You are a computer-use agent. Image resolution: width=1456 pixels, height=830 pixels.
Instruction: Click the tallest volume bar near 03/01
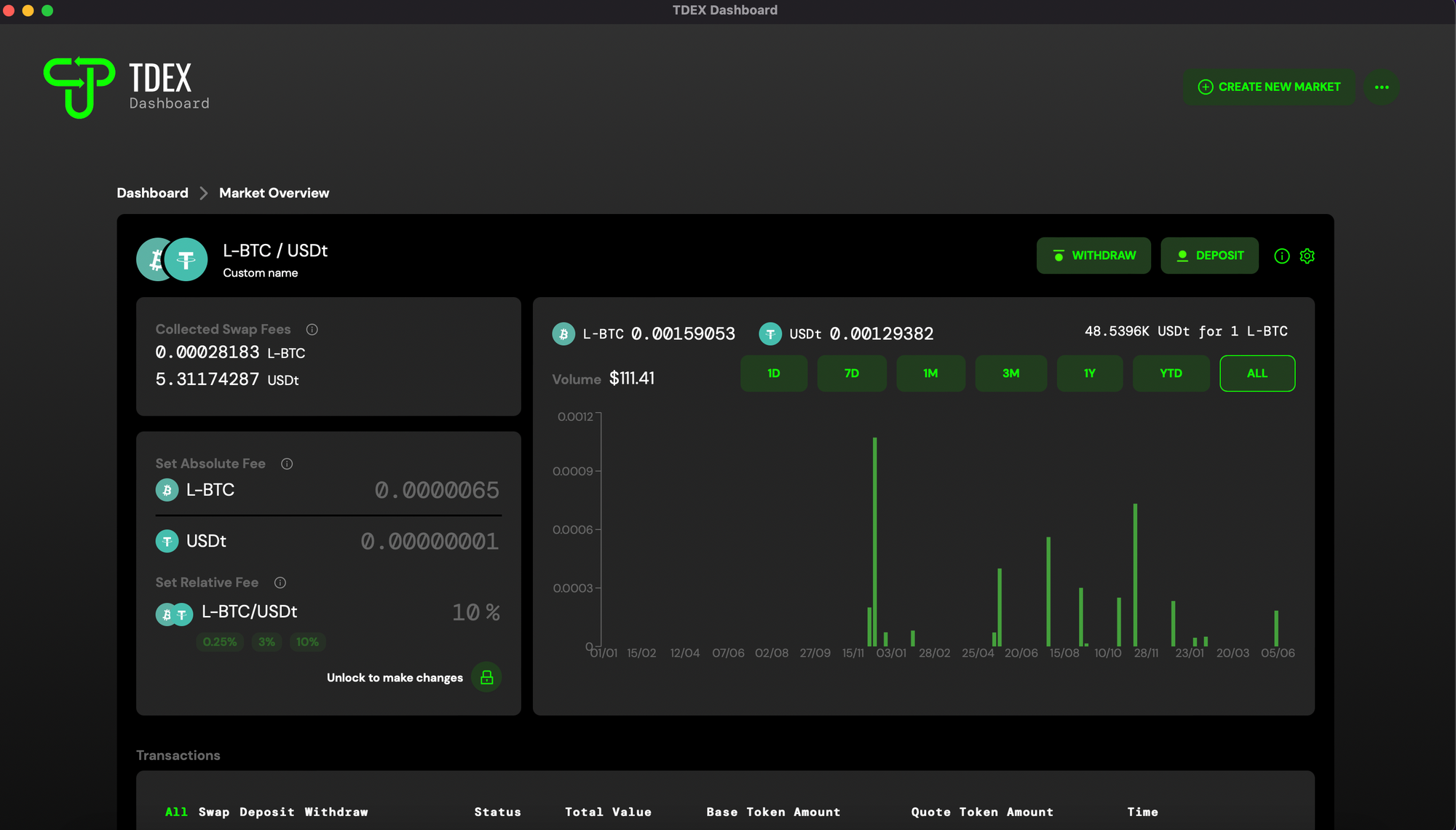click(874, 542)
